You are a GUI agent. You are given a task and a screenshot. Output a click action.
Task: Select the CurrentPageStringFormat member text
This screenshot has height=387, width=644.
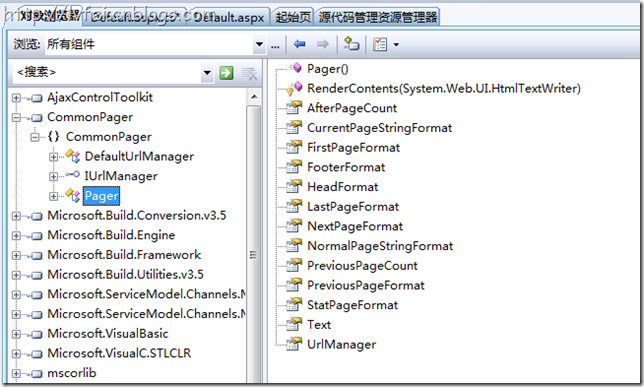pyautogui.click(x=380, y=128)
